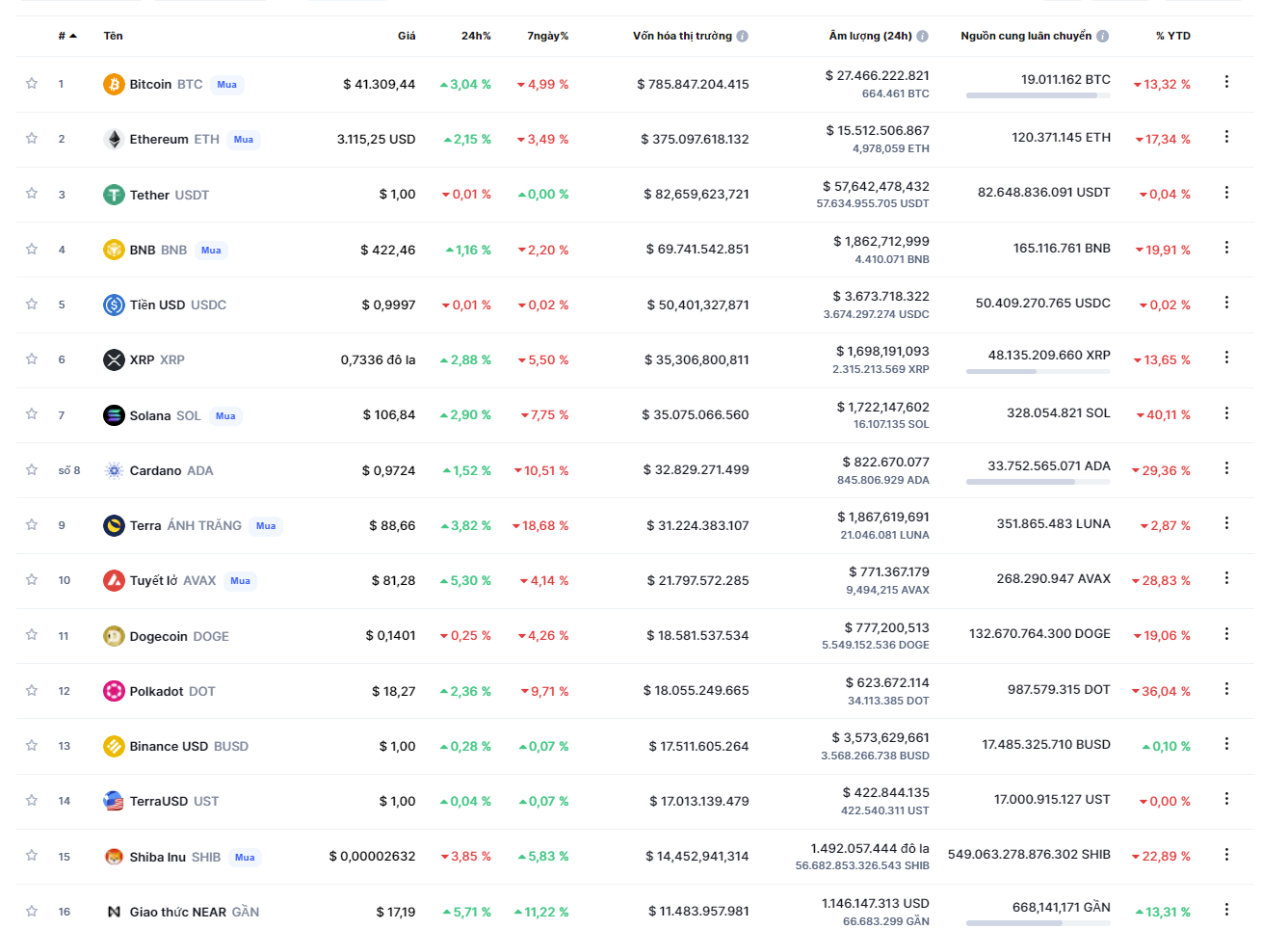1288x929 pixels.
Task: Click the Dogecoin logo icon
Action: pos(114,636)
